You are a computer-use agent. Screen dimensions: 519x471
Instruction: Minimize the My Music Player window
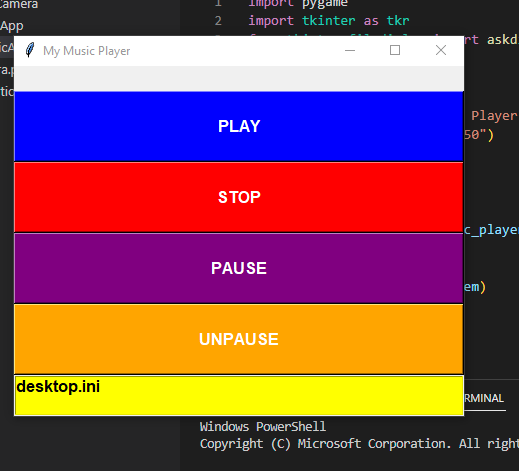350,51
